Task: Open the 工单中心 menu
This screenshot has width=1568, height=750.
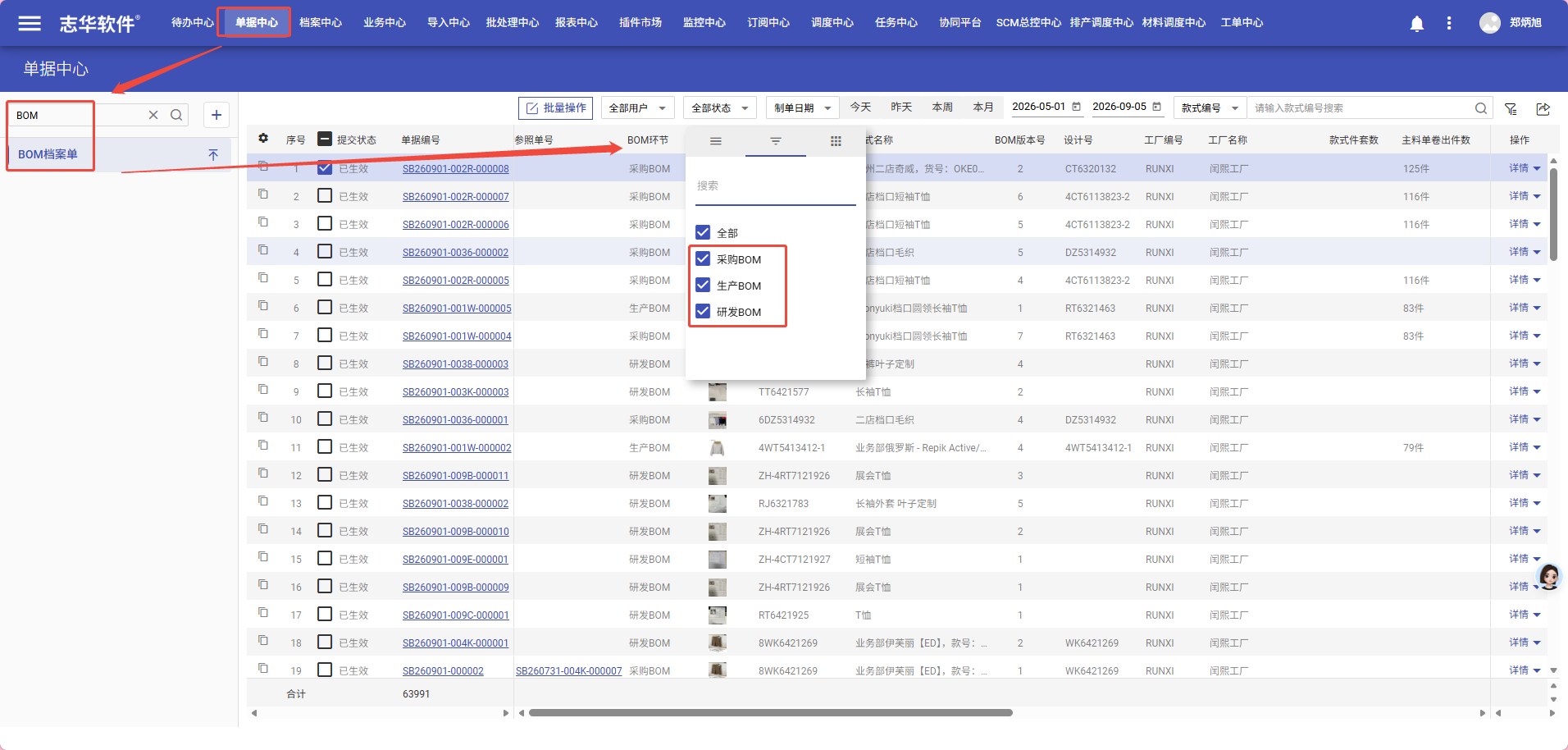Action: (1242, 23)
